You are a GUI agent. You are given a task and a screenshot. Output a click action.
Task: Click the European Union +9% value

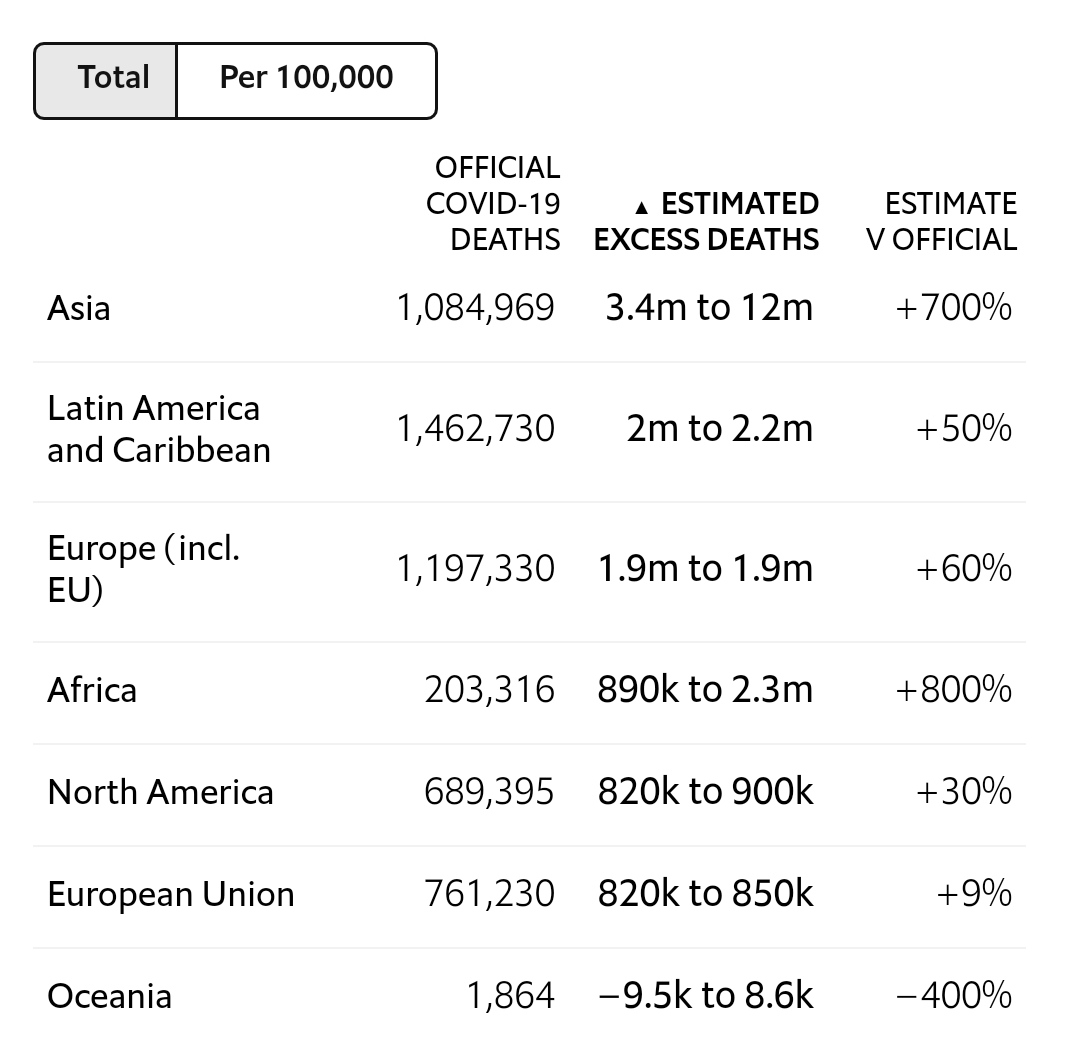click(973, 894)
